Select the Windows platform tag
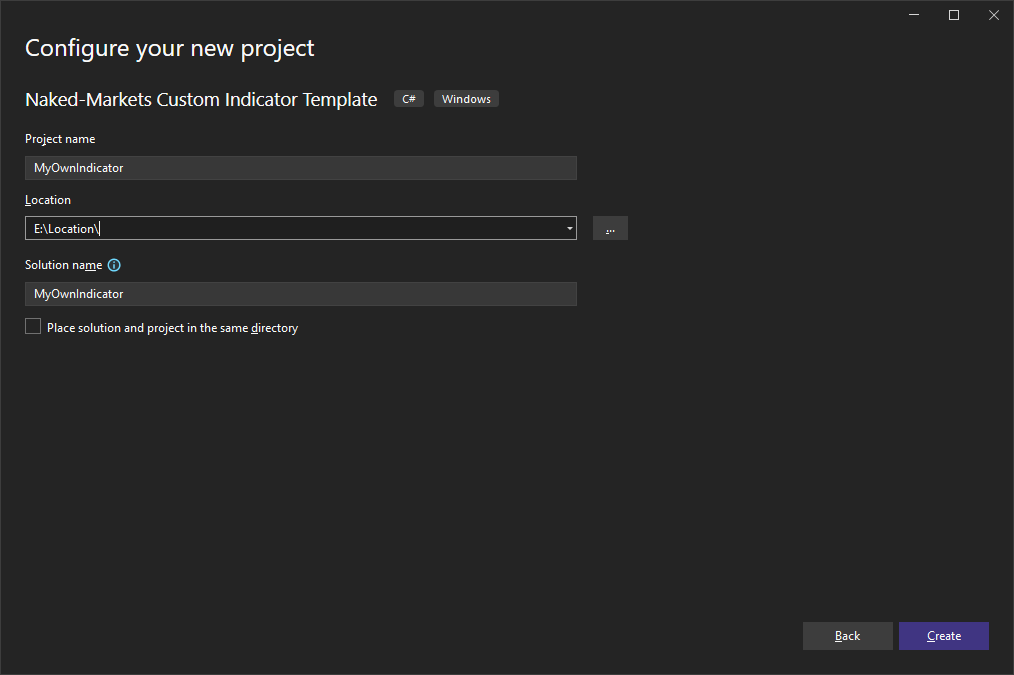This screenshot has width=1014, height=675. [x=466, y=99]
